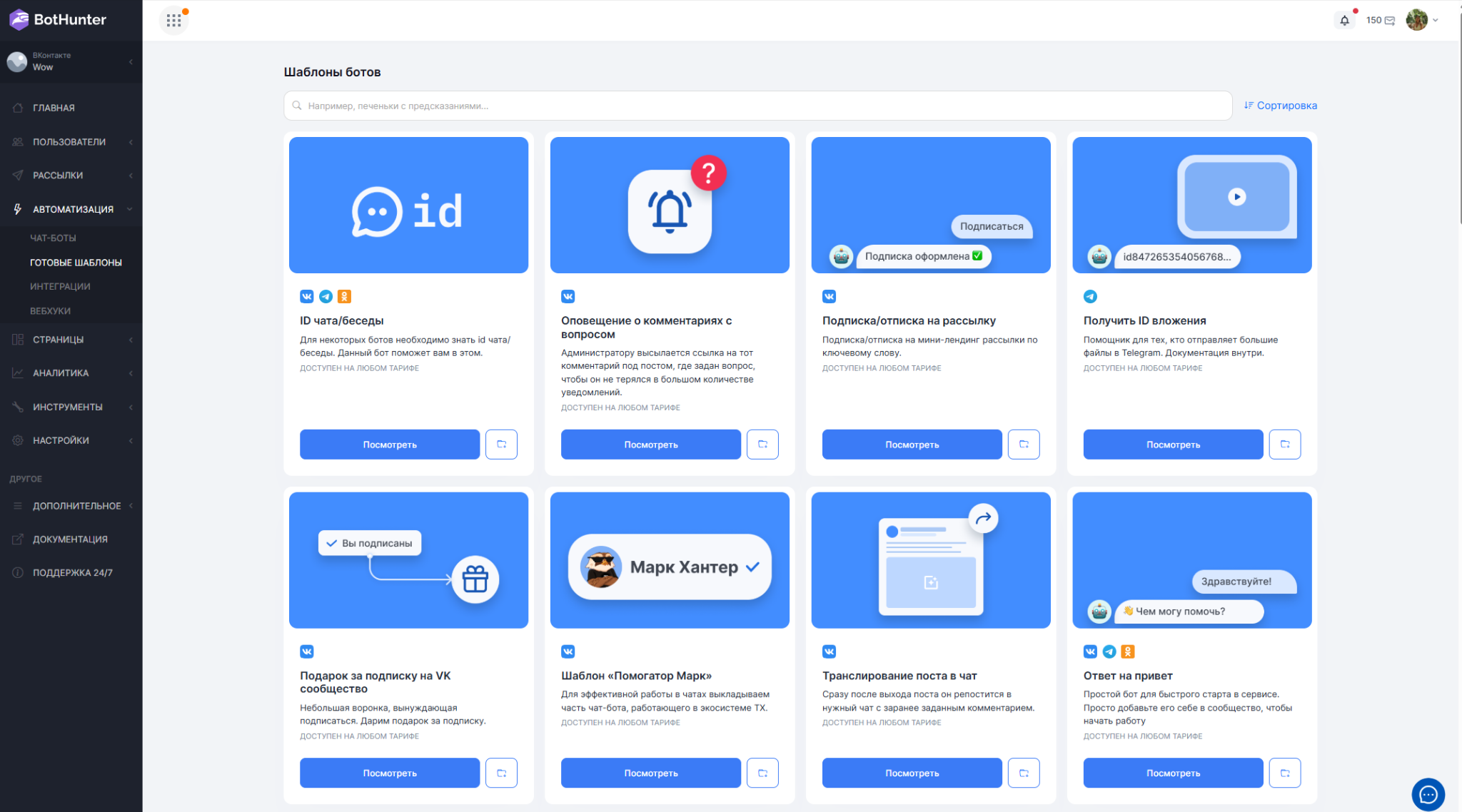Viewport: 1462px width, 812px height.
Task: Click the messages balance envelope icon
Action: tap(1390, 21)
